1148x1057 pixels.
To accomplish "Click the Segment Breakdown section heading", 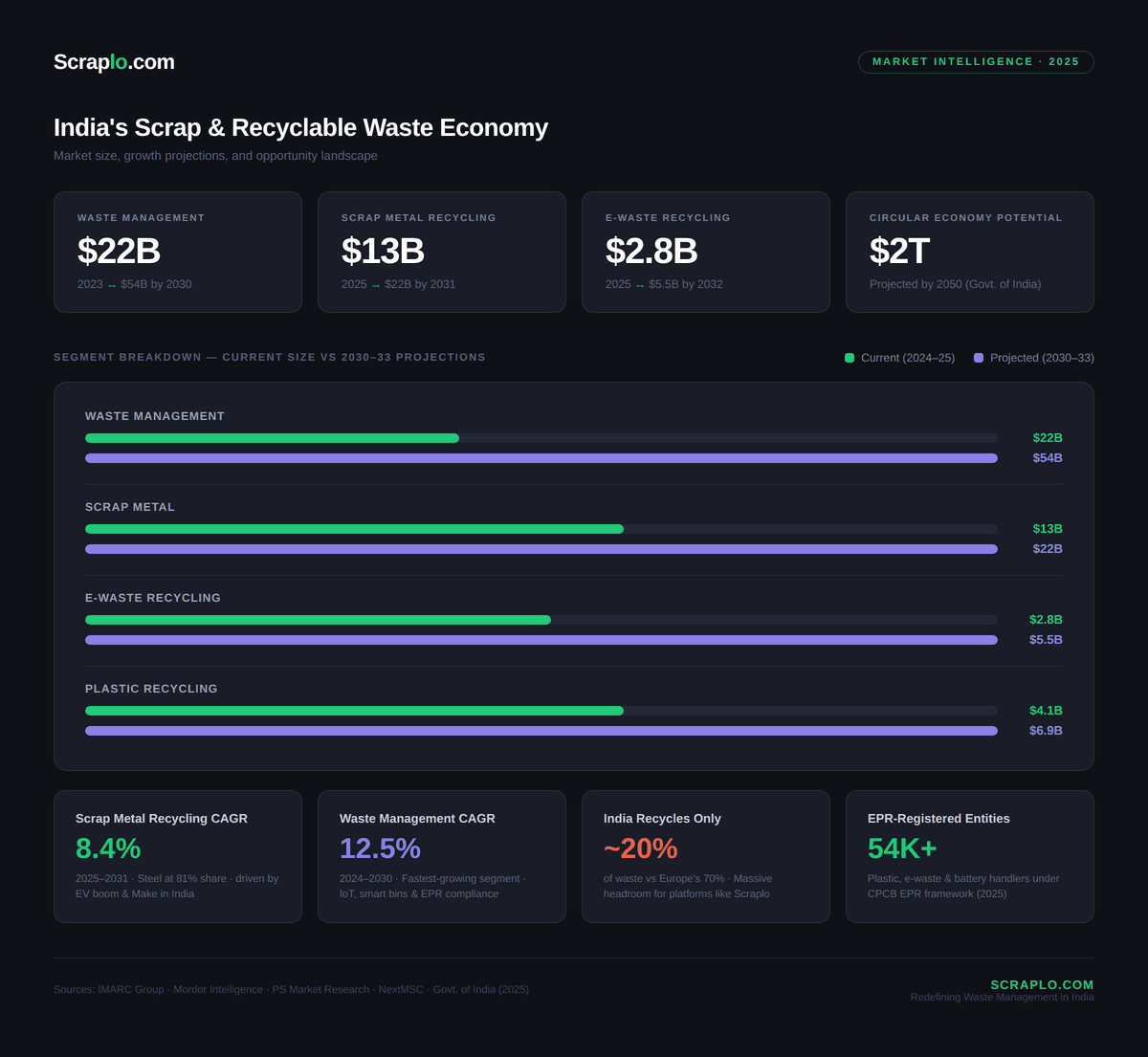I will (x=270, y=357).
